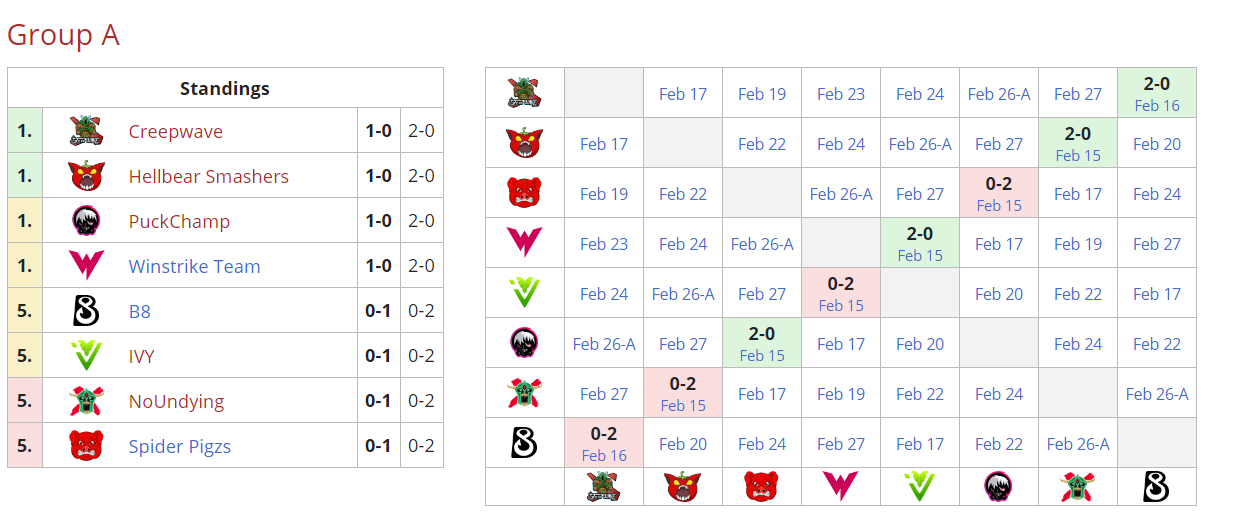
Task: Go to the Winstrike Team link
Action: [194, 267]
